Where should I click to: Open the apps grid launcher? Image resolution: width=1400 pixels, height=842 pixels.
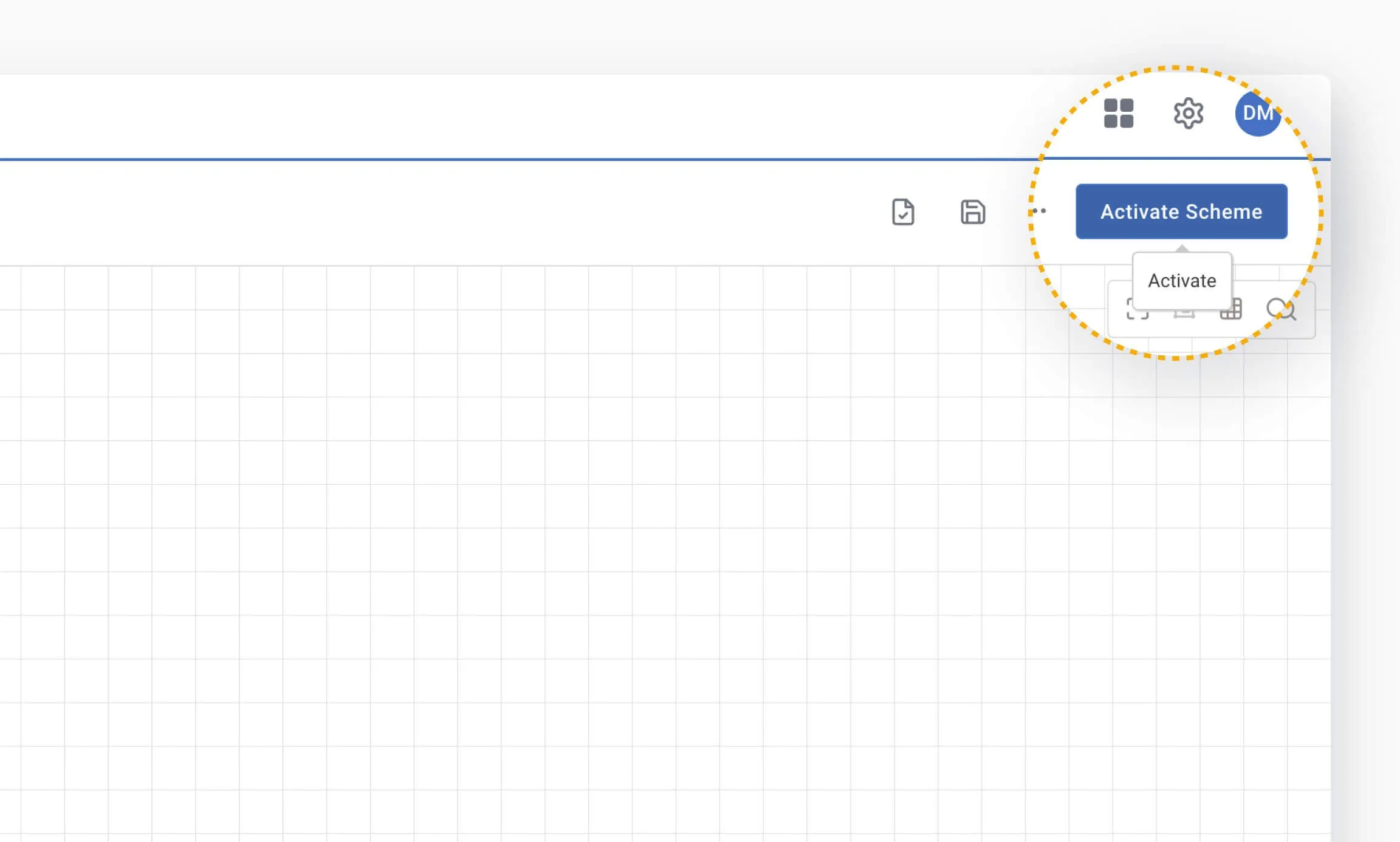[x=1119, y=114]
